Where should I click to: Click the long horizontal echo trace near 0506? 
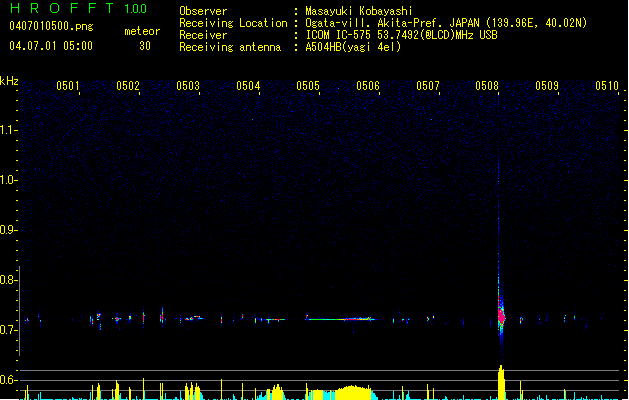pos(341,319)
